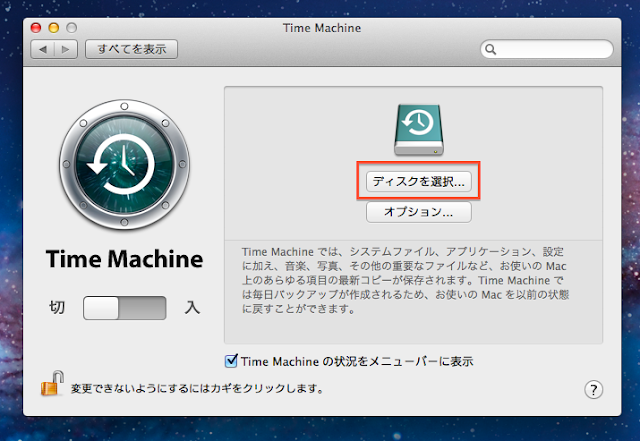640x441 pixels.
Task: Uncheck Time Machine menu bar status checkbox
Action: (x=231, y=361)
